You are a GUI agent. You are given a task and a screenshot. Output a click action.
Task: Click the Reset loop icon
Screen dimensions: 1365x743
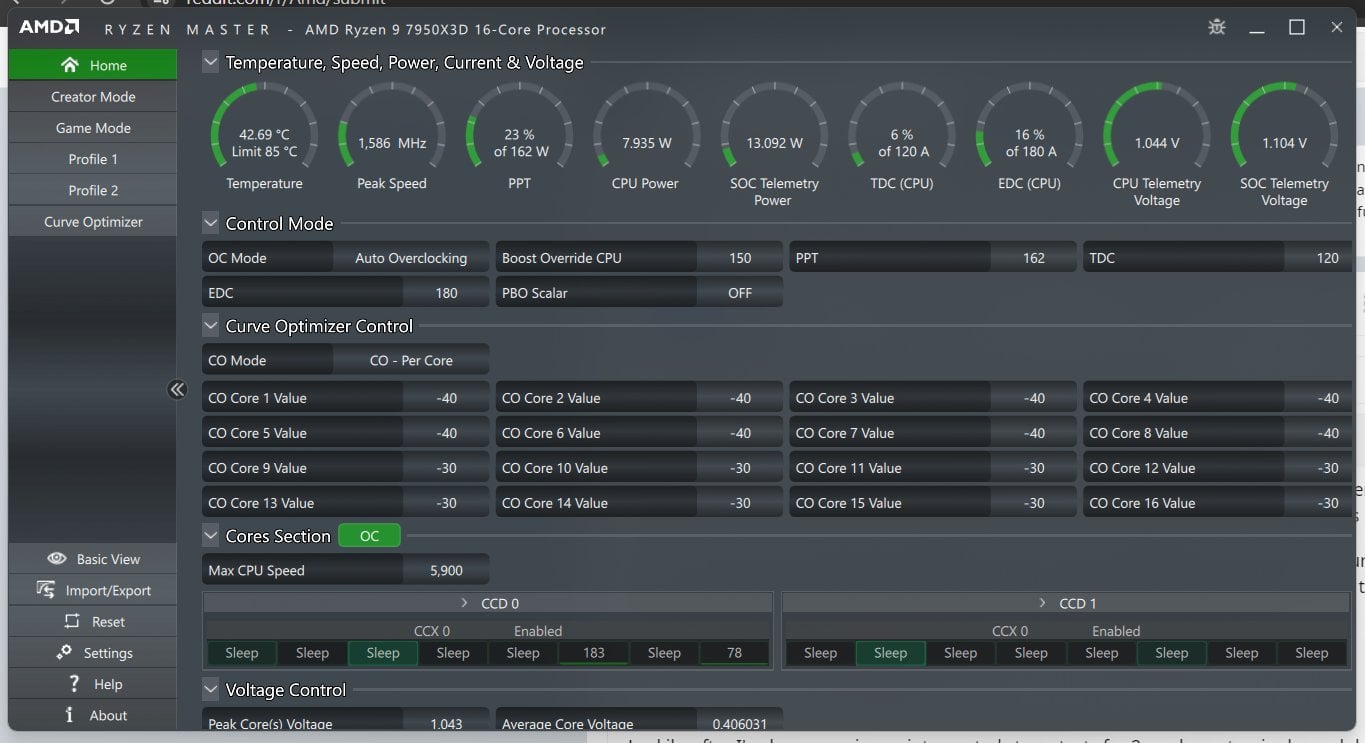click(72, 621)
